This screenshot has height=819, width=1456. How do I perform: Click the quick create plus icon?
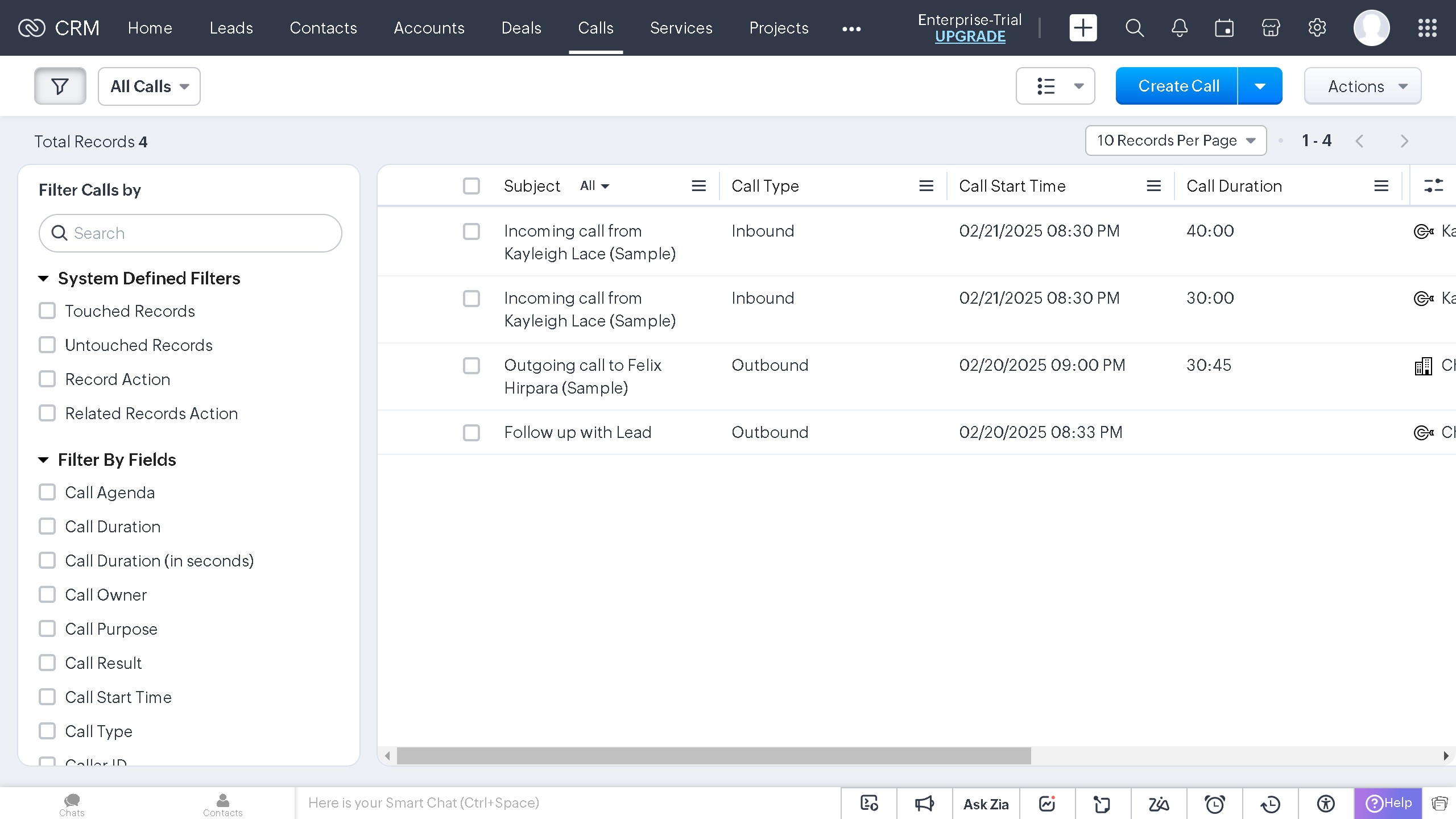click(1083, 28)
